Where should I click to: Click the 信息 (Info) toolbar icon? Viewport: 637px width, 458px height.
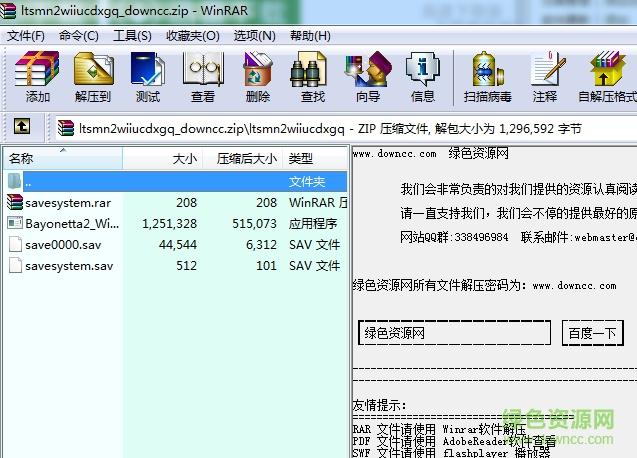[422, 77]
